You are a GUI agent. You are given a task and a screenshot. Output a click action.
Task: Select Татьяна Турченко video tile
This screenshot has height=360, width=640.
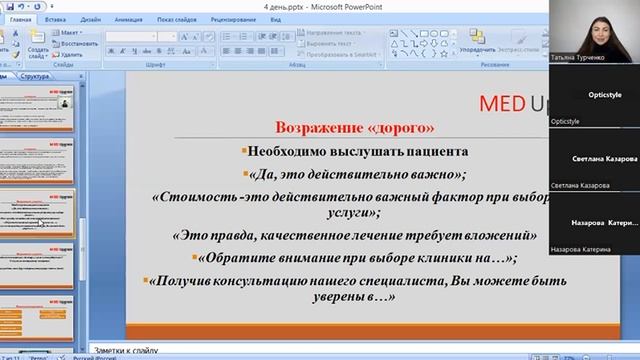(595, 31)
